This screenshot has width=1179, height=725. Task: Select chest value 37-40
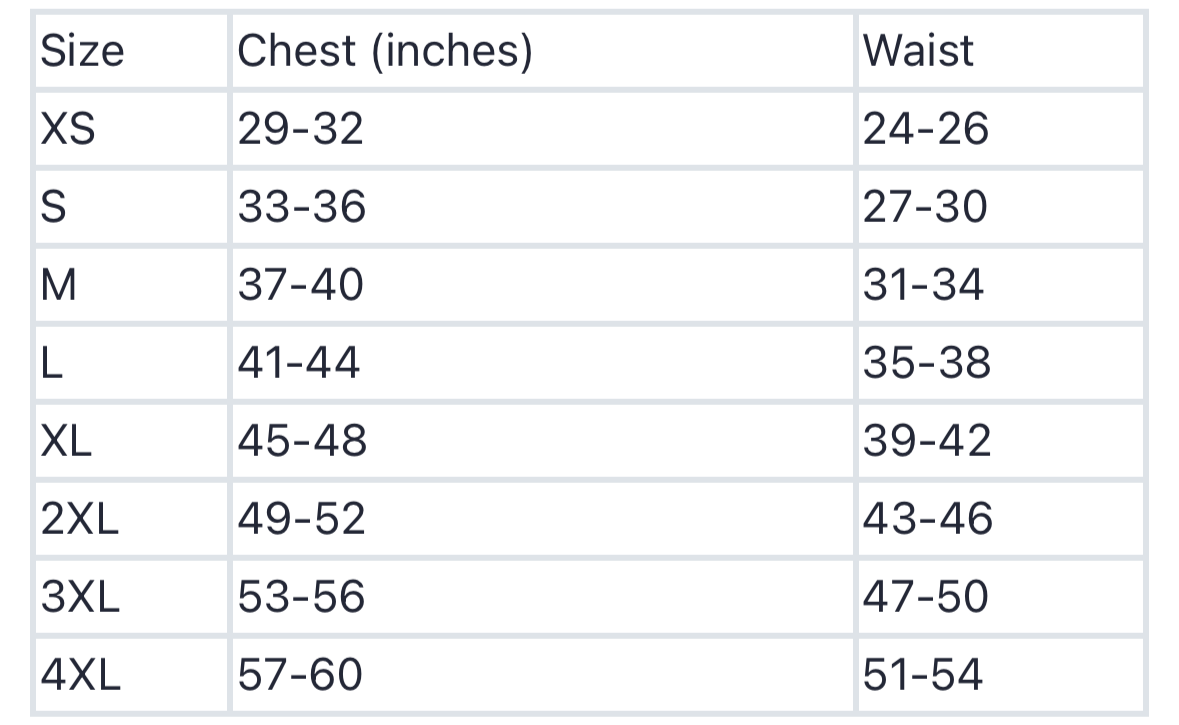point(301,285)
